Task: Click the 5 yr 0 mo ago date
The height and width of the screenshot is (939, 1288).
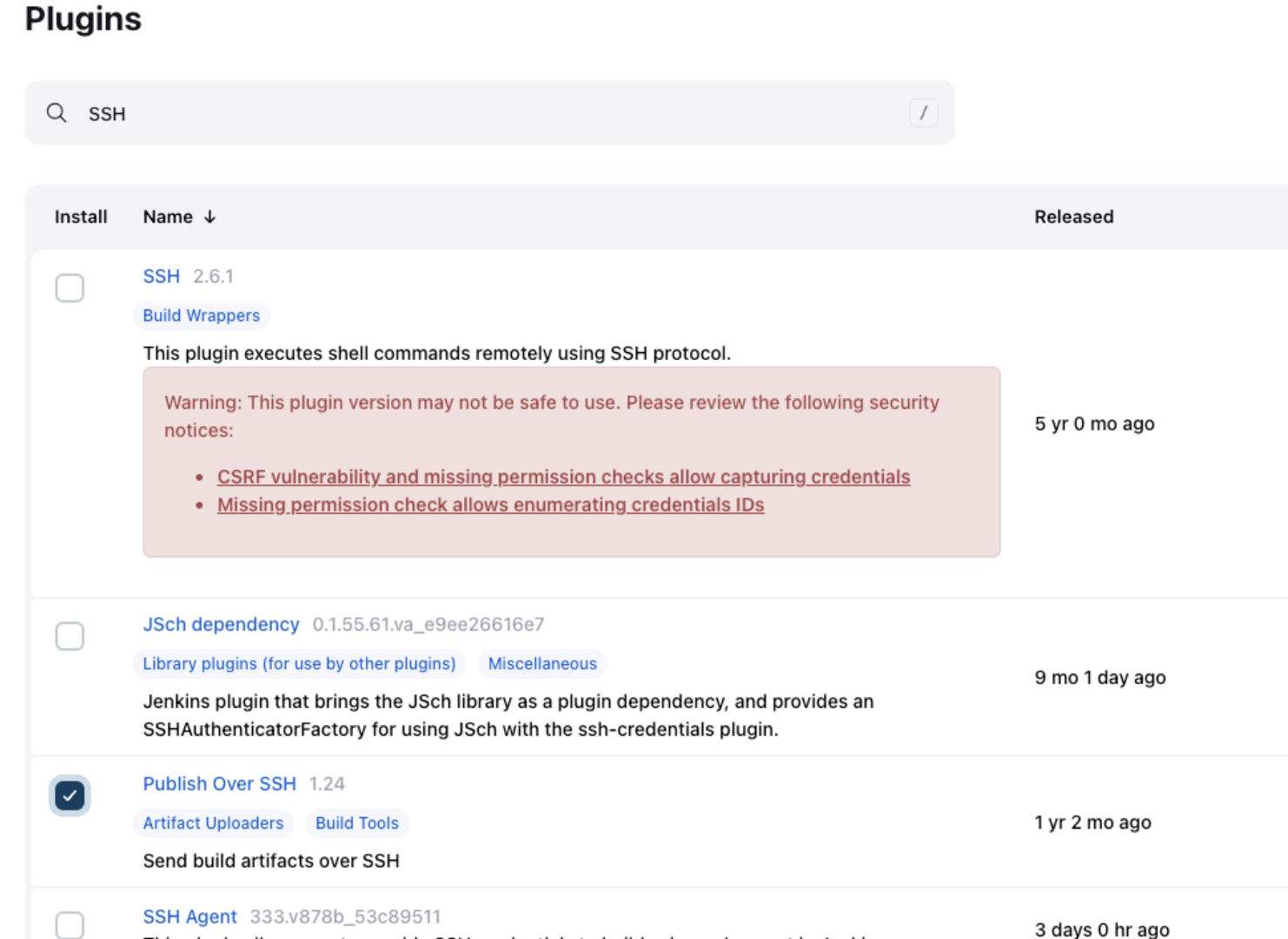Action: (x=1094, y=423)
